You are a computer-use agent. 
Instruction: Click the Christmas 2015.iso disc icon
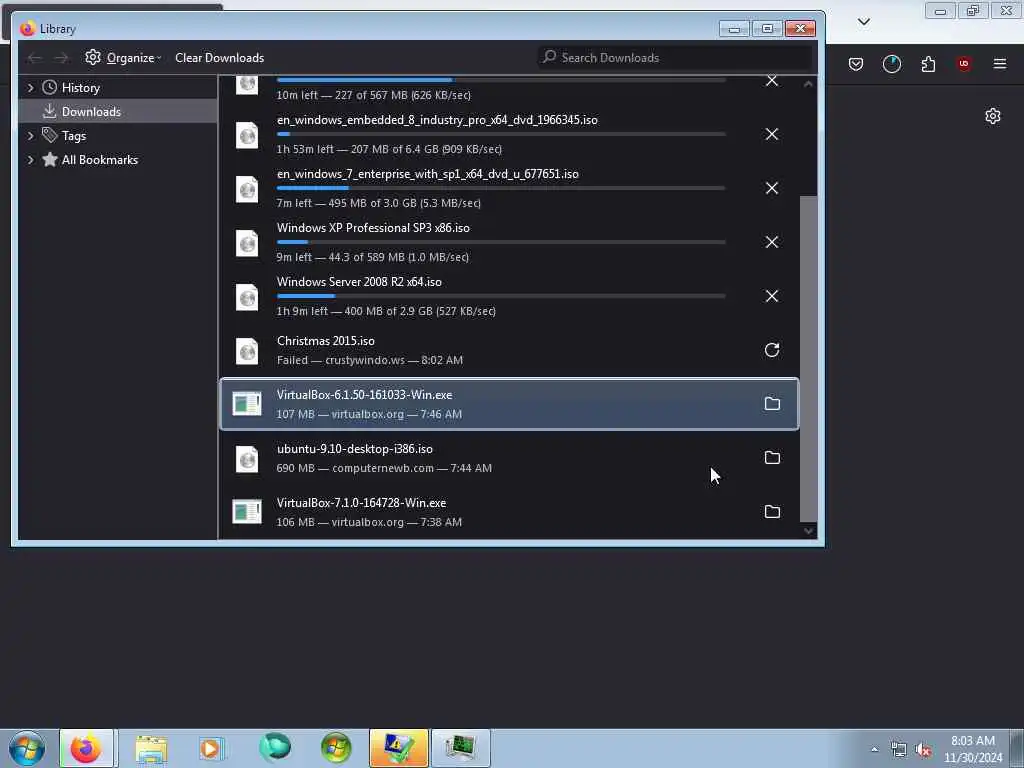point(247,351)
